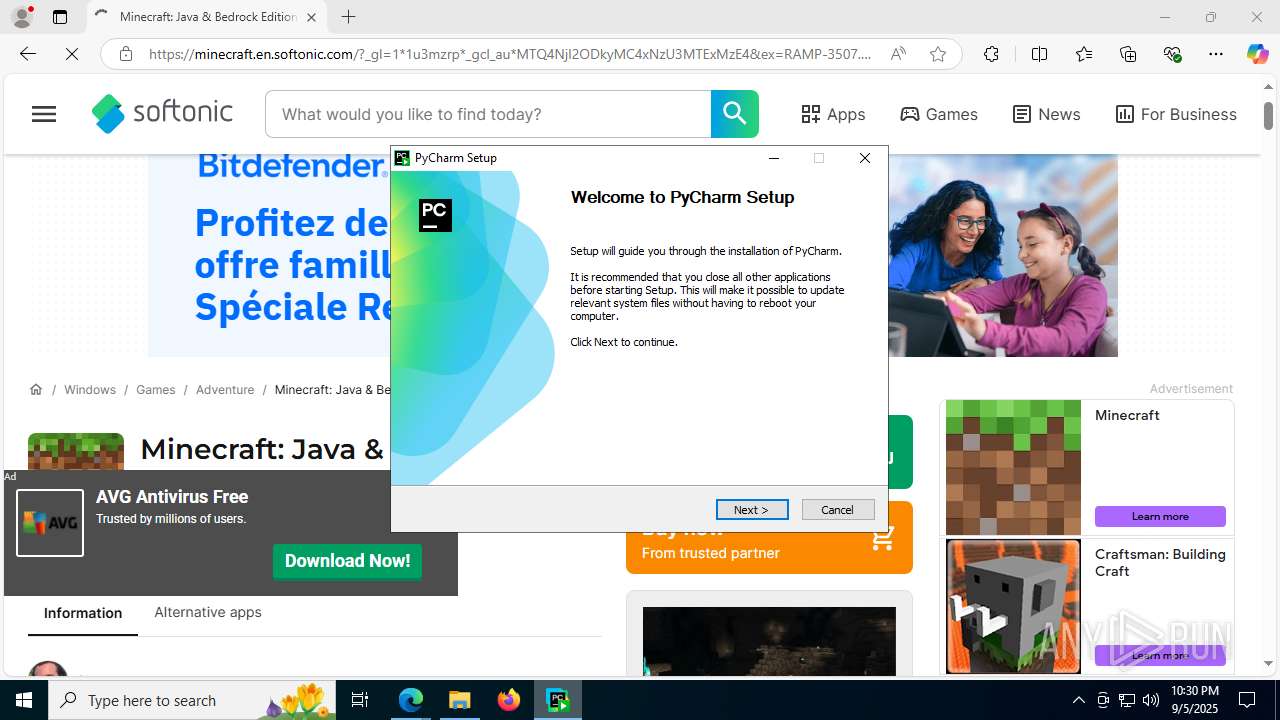The height and width of the screenshot is (720, 1280).
Task: Open Microsoft Edge from the taskbar
Action: click(411, 700)
